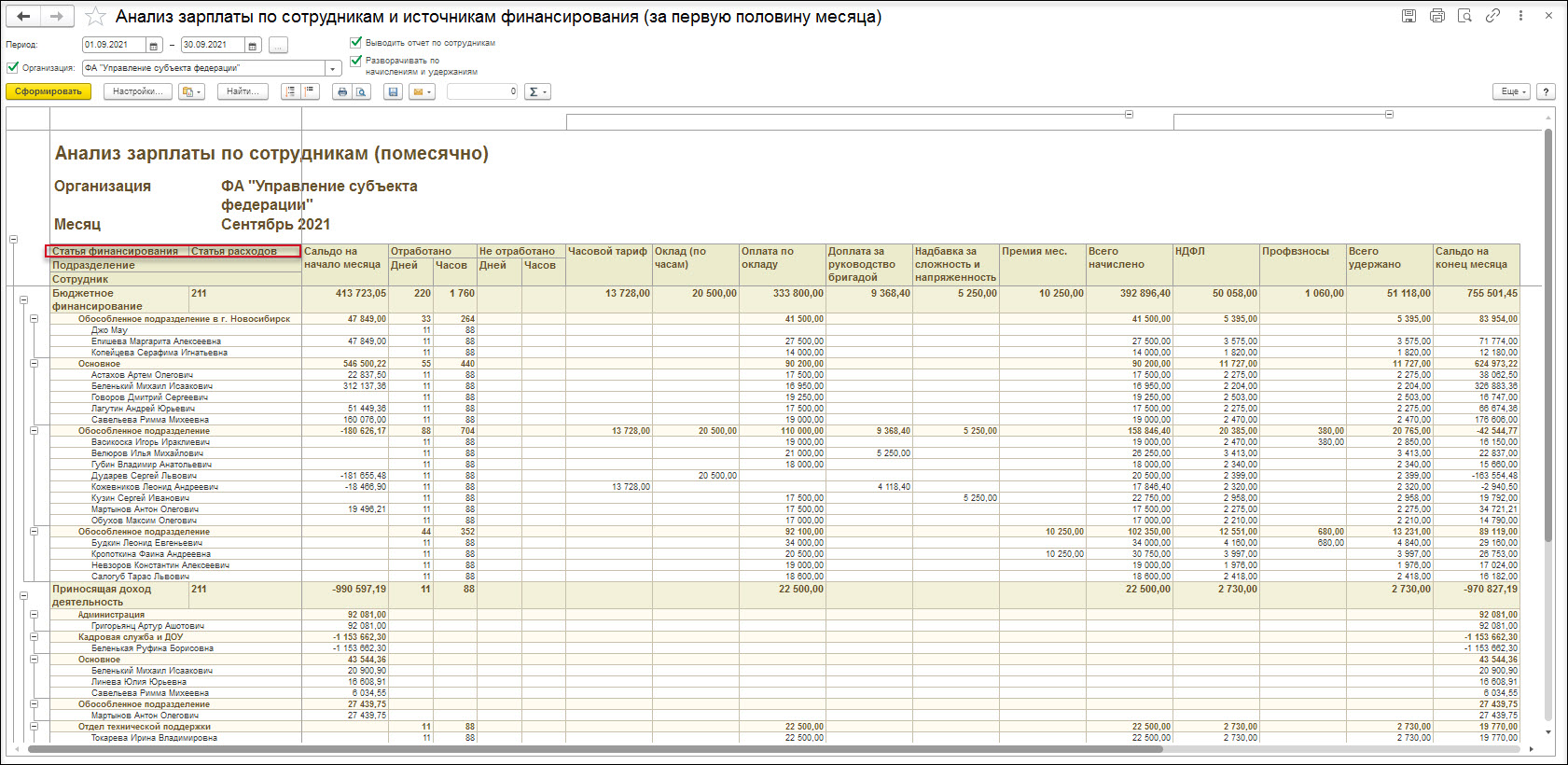Open calendar for start date 01.09.2021

(154, 45)
